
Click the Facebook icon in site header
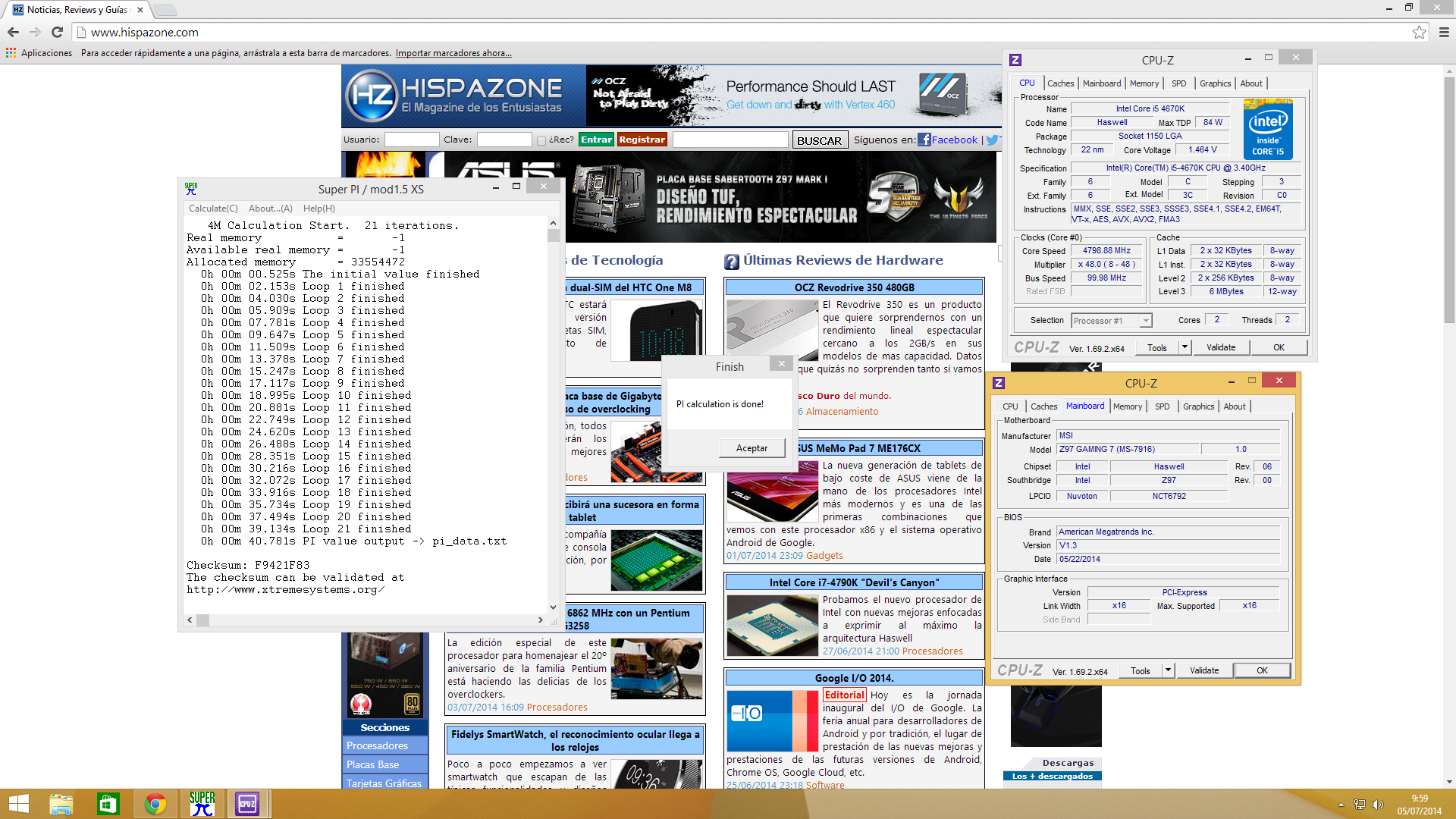(924, 140)
